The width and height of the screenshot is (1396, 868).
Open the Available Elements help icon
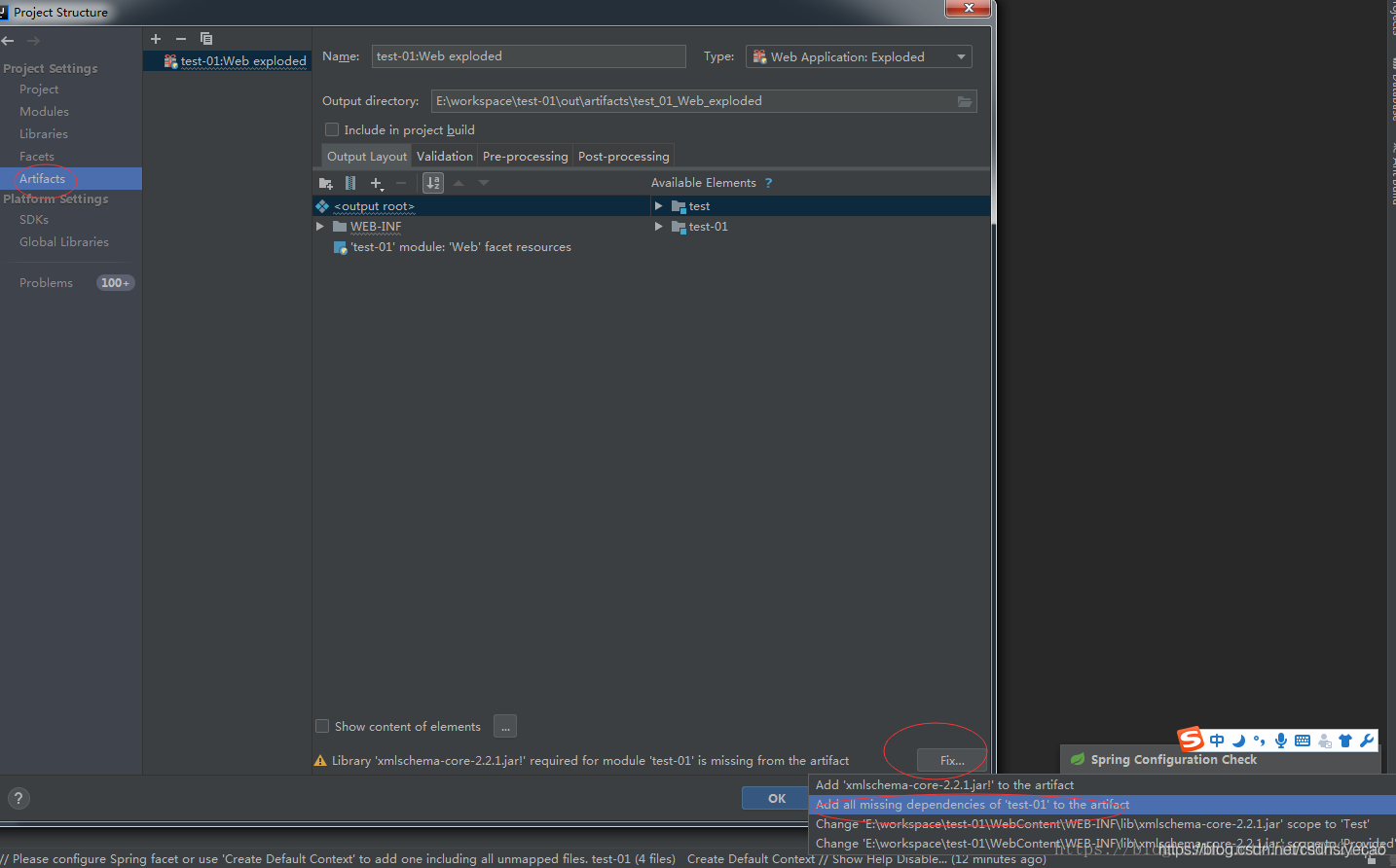768,183
